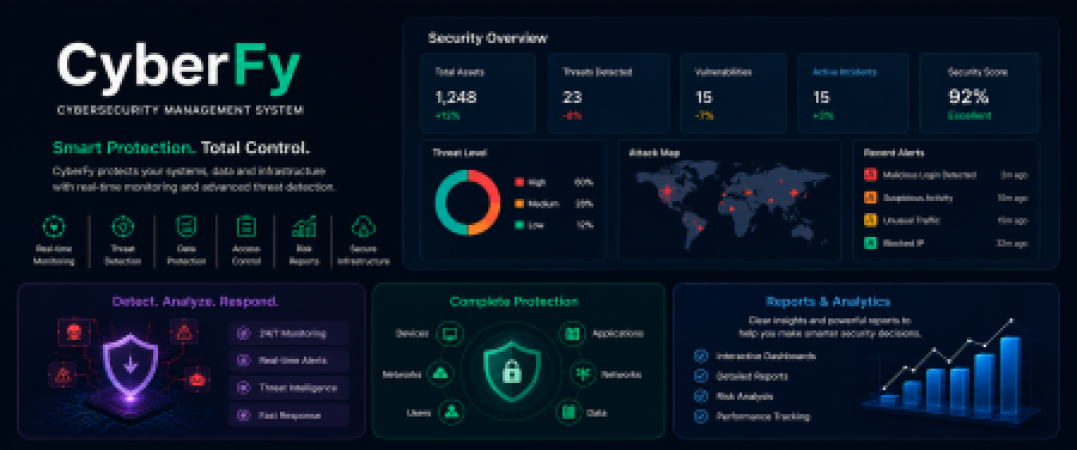
Task: Select the Data Protection icon
Action: click(x=186, y=227)
